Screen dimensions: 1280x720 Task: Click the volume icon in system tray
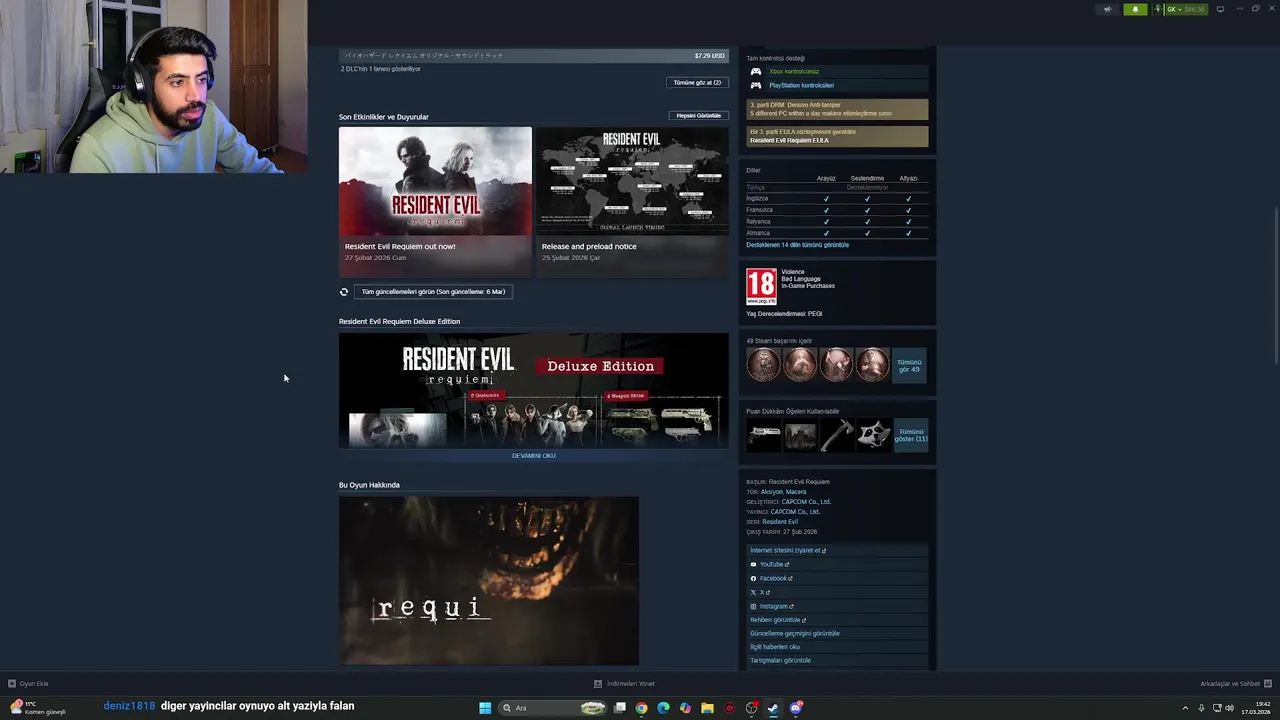[x=1229, y=708]
